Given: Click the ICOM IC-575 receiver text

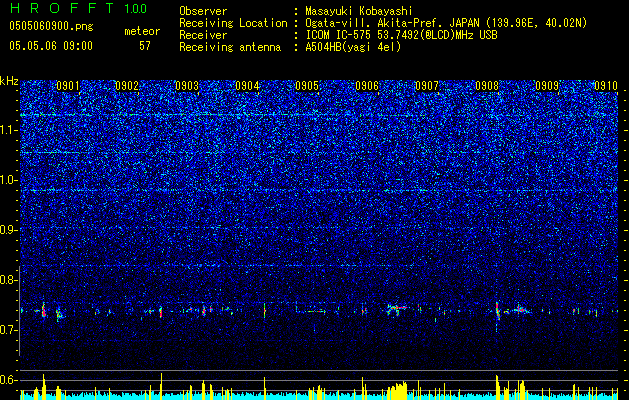Looking at the screenshot, I should pos(401,35).
